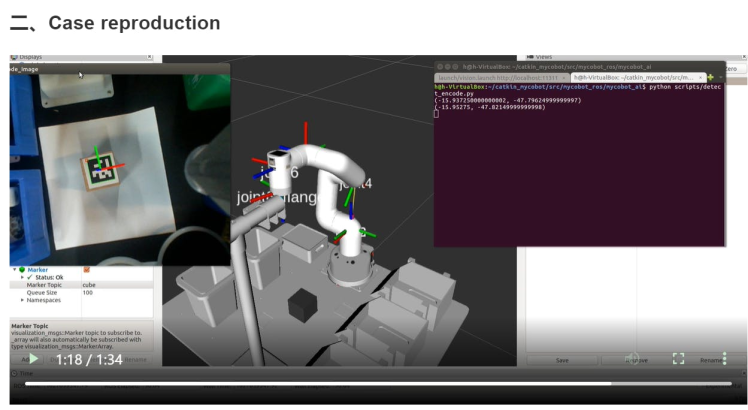748x410 pixels.
Task: Mute the video using the speaker icon
Action: (632, 358)
